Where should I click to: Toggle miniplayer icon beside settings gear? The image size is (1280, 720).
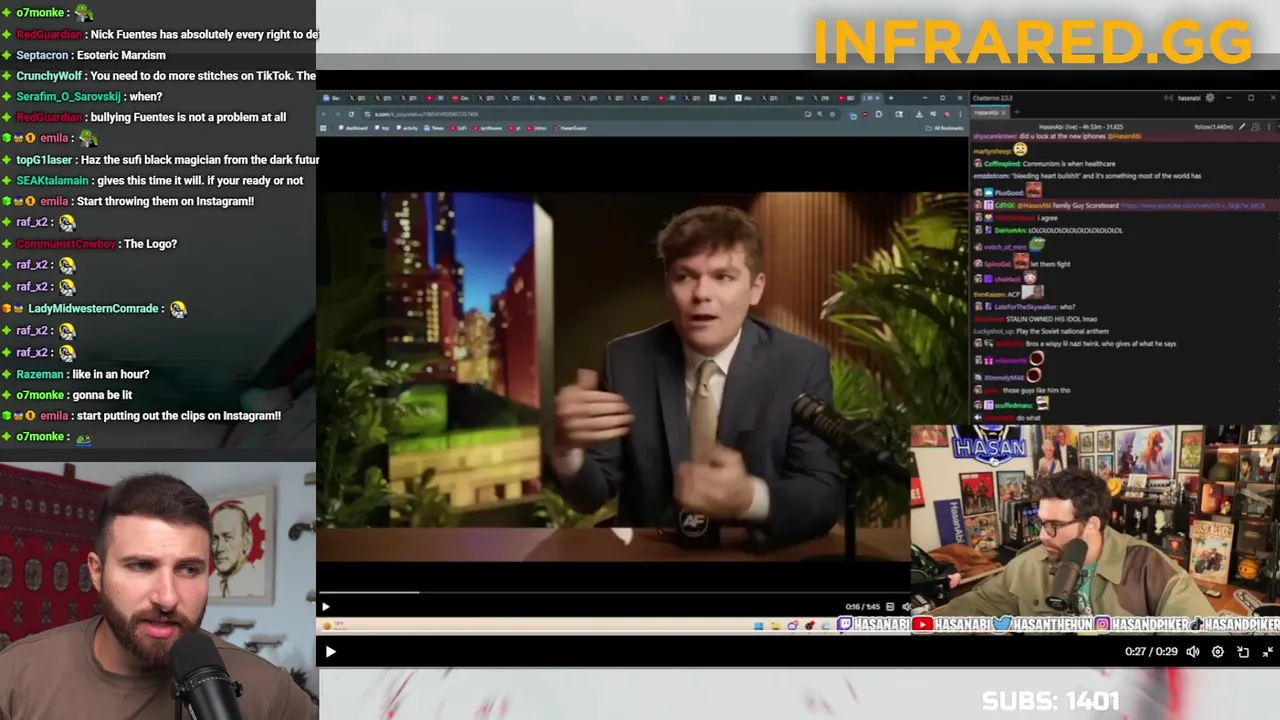click(x=1243, y=652)
